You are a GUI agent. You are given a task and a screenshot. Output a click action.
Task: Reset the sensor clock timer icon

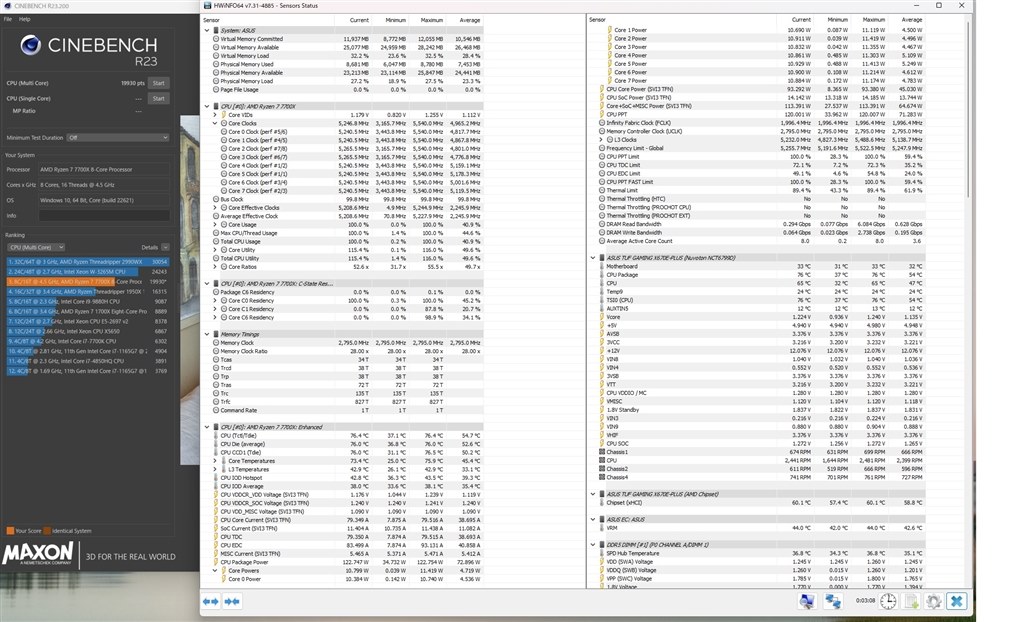pyautogui.click(x=888, y=601)
